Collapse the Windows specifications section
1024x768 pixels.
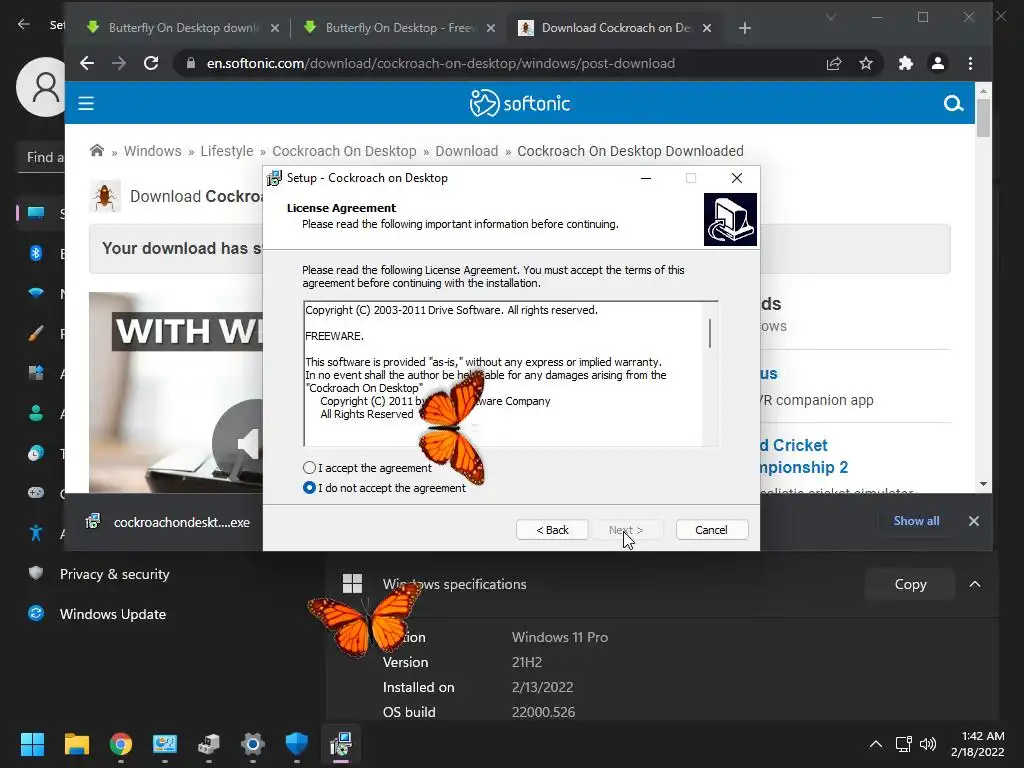975,584
